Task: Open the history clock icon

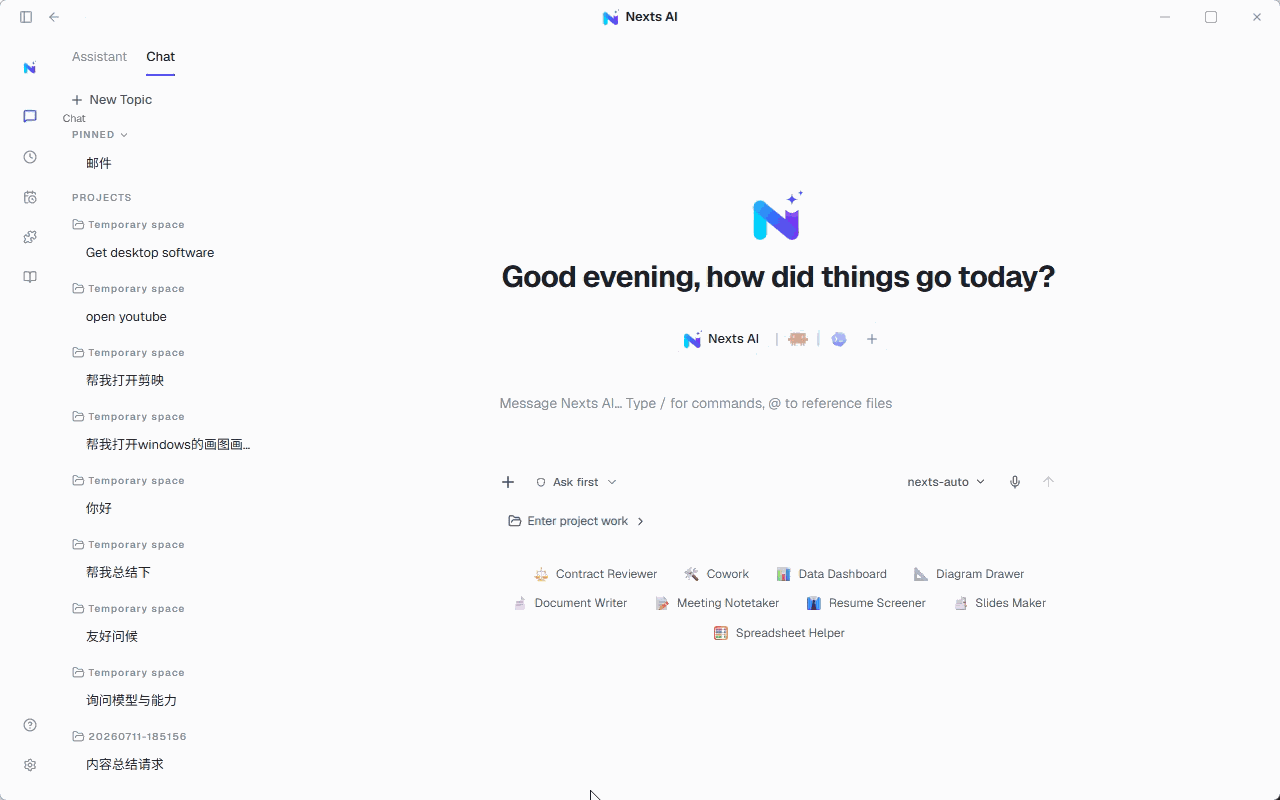Action: (30, 157)
